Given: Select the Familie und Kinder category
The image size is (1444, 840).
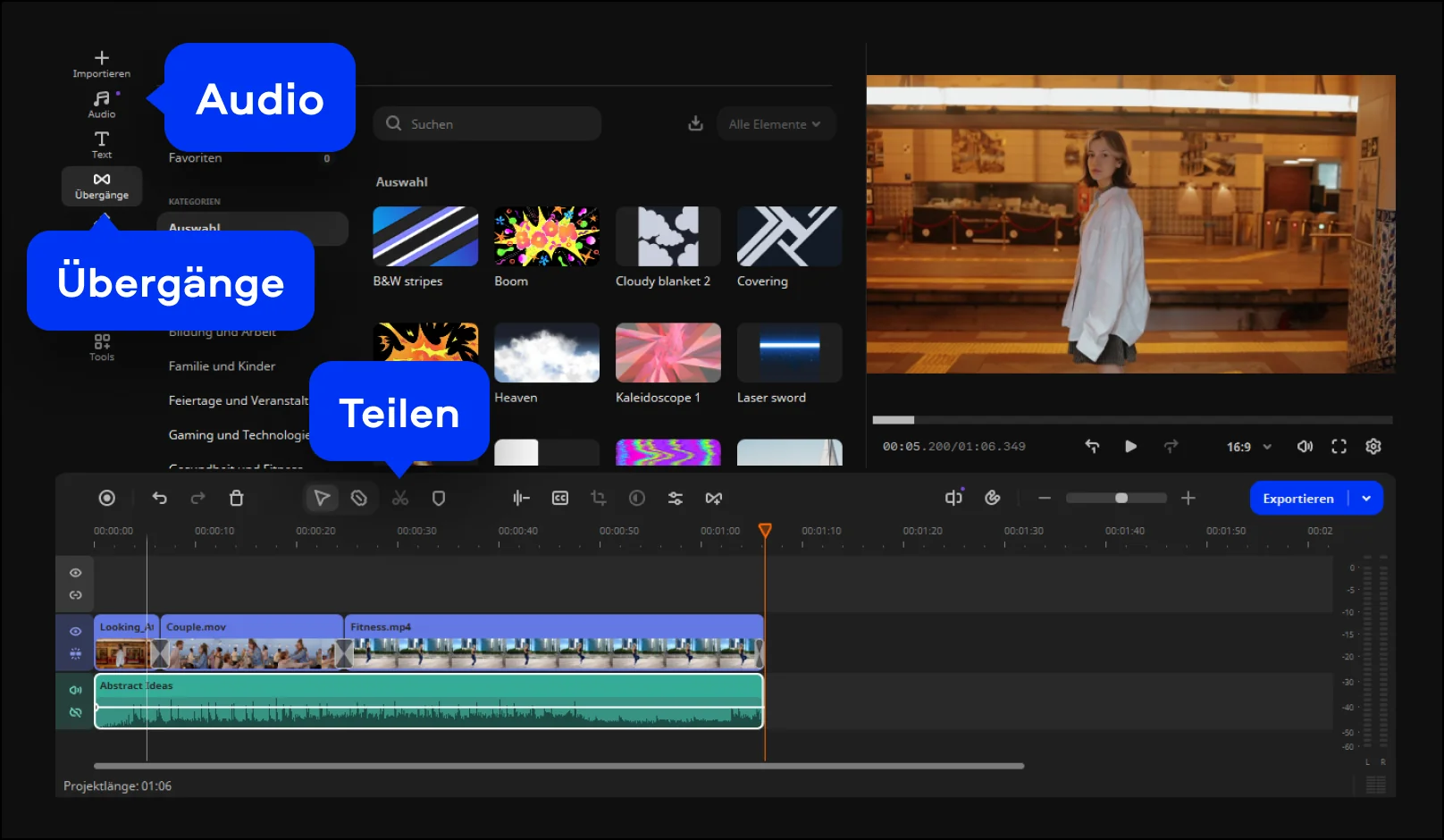Looking at the screenshot, I should 222,366.
